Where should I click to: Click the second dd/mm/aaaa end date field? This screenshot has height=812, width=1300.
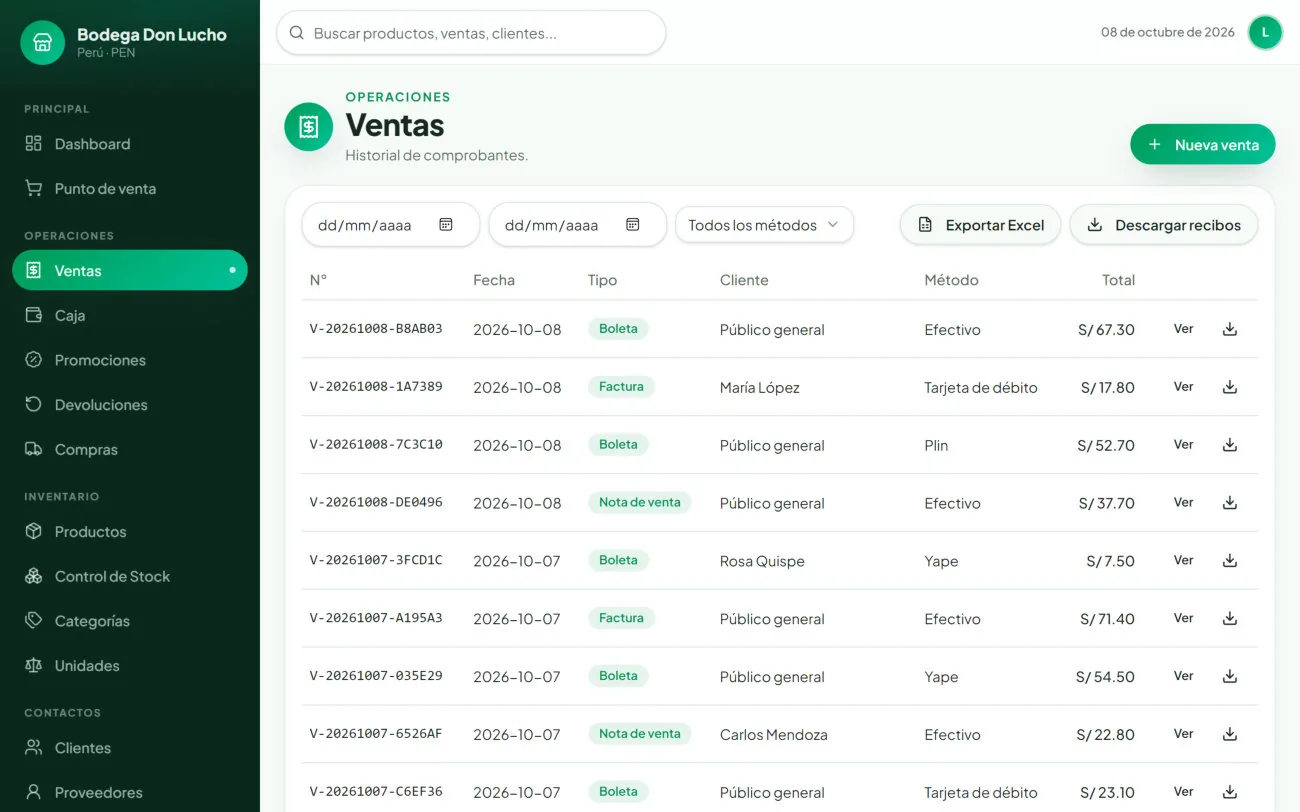tap(578, 225)
